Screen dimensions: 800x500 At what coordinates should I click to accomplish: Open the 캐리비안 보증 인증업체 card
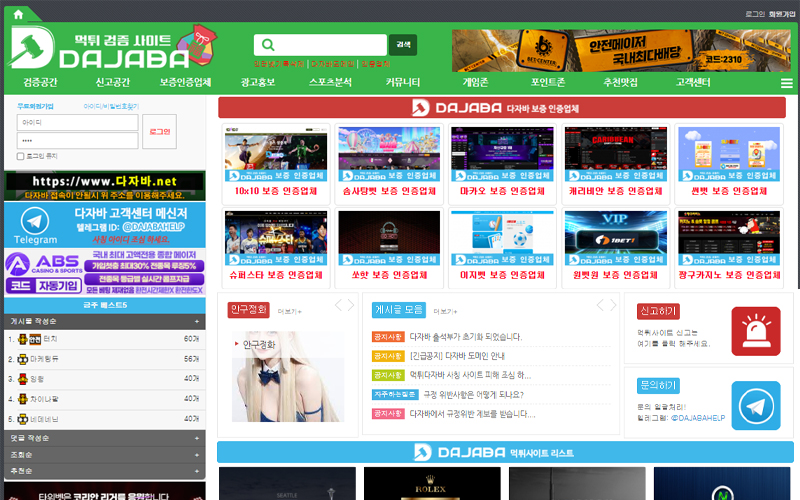click(x=615, y=163)
